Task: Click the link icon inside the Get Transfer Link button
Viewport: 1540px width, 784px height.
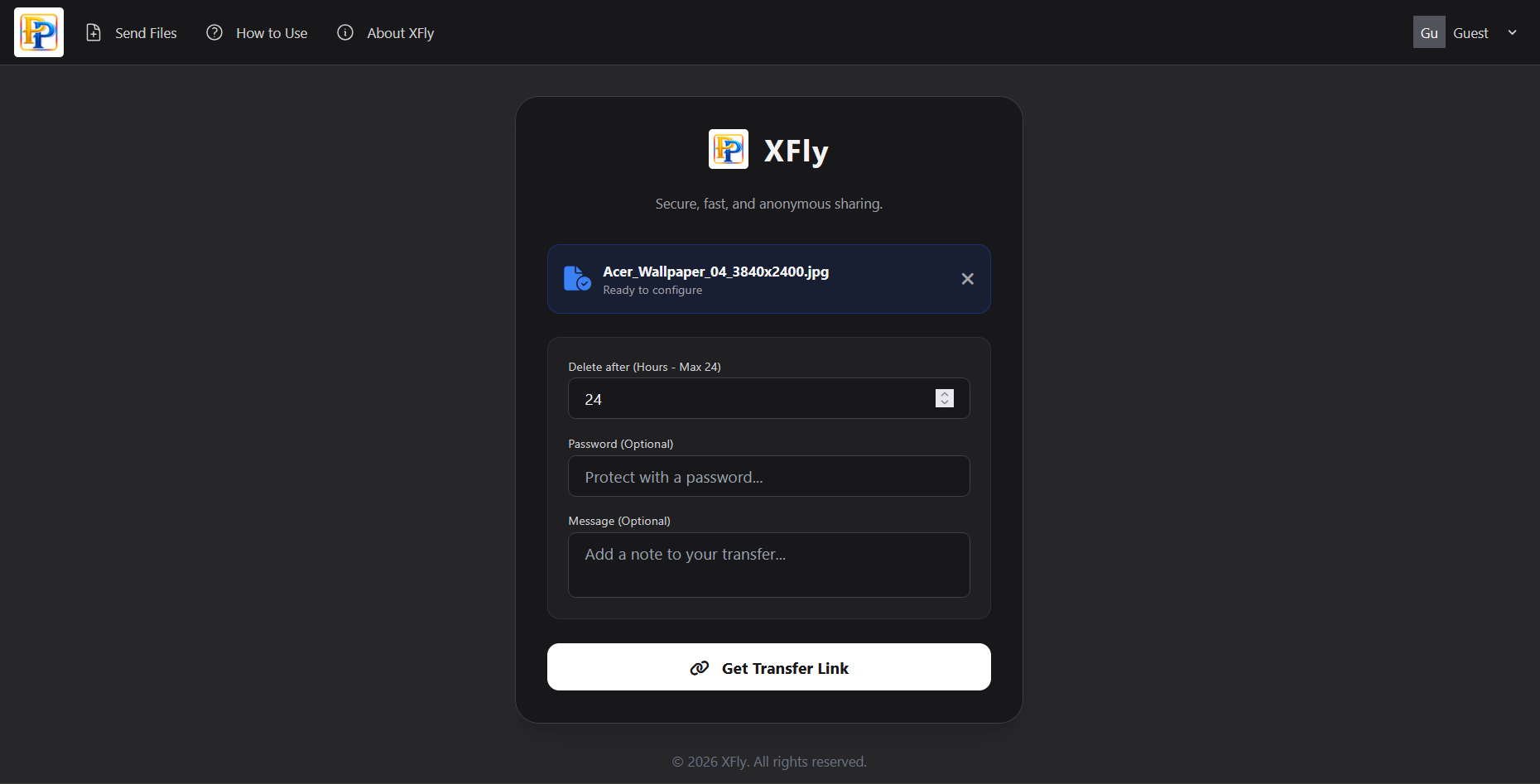Action: (700, 667)
